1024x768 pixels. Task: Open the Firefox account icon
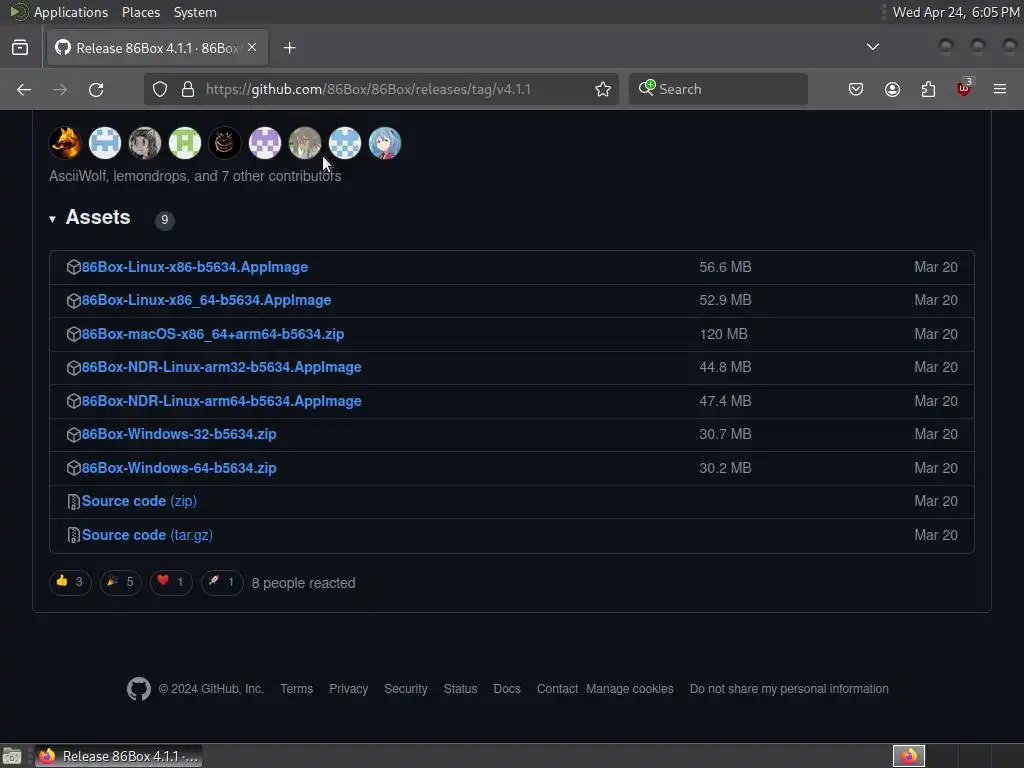point(892,89)
